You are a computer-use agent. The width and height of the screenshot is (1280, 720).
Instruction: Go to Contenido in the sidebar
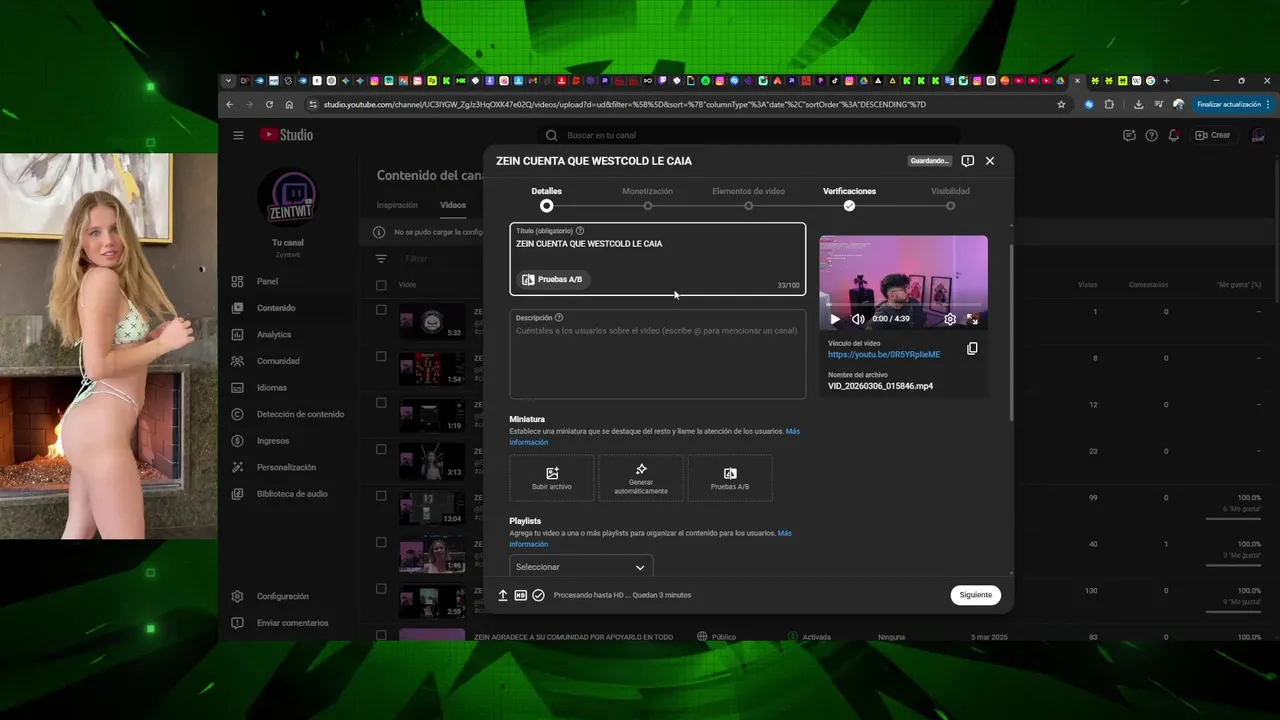tap(276, 308)
